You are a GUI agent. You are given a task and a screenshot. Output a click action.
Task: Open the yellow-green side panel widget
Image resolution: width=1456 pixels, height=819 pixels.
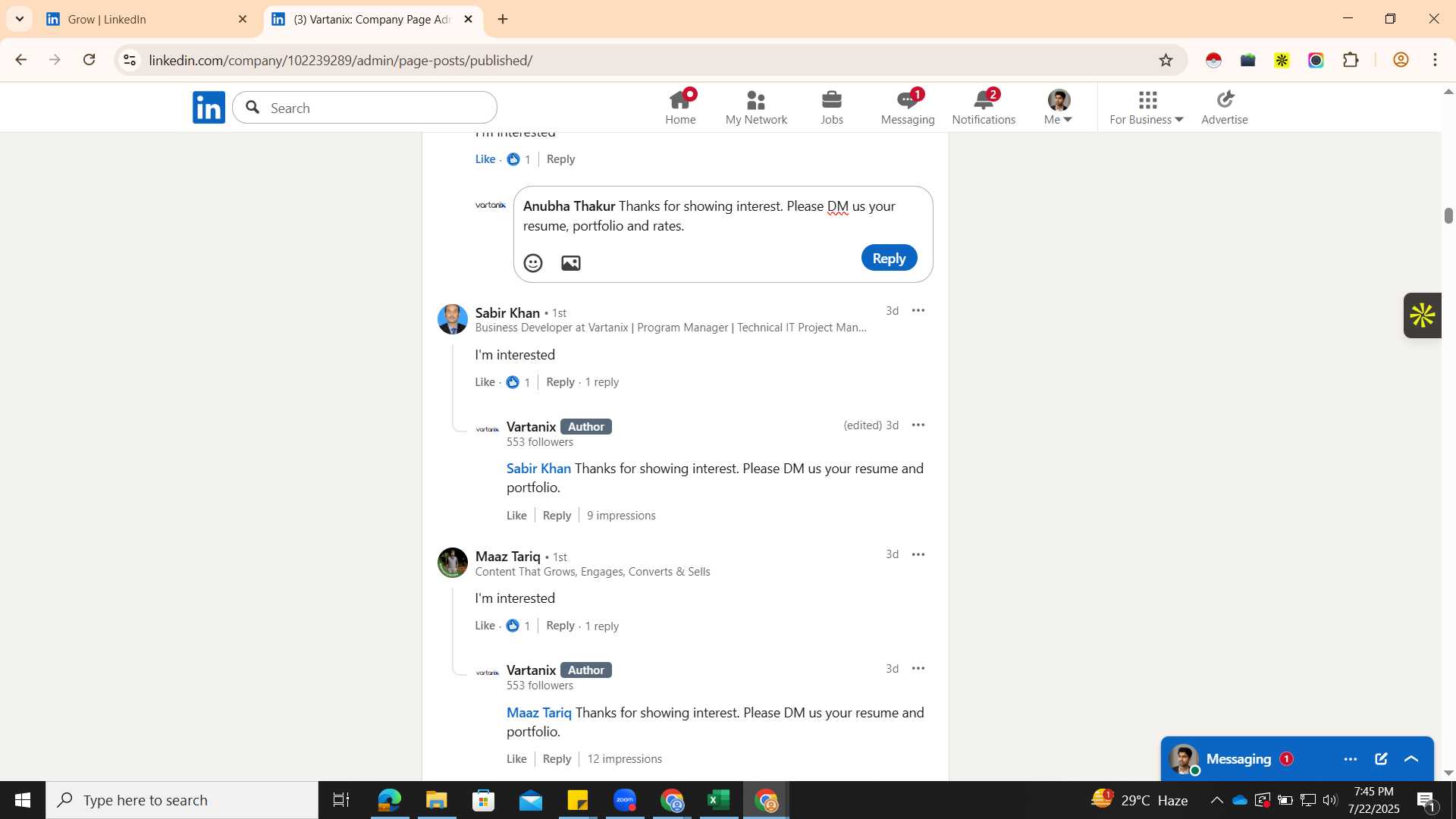[x=1422, y=315]
